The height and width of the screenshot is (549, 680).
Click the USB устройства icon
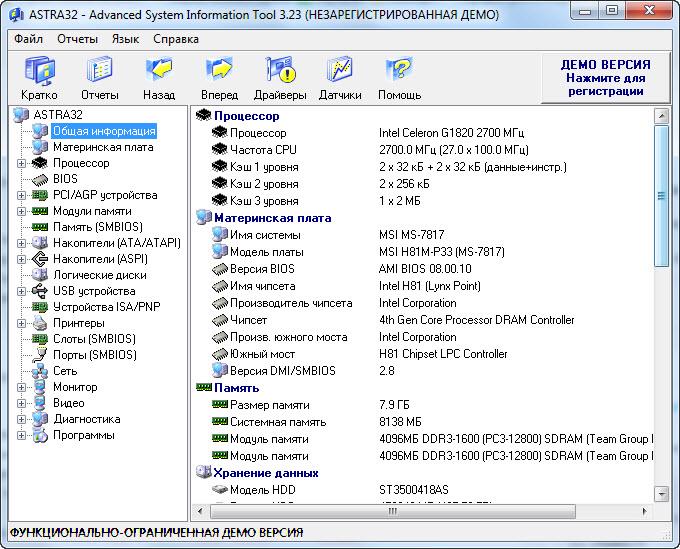pyautogui.click(x=39, y=291)
